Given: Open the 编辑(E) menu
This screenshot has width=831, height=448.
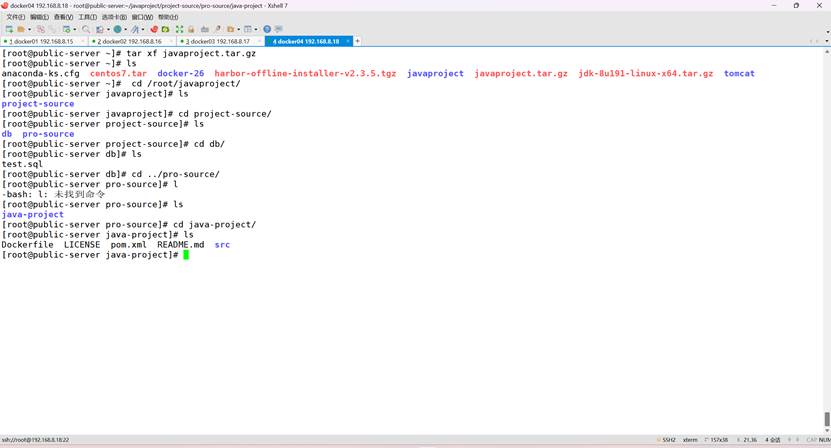Looking at the screenshot, I should point(39,17).
